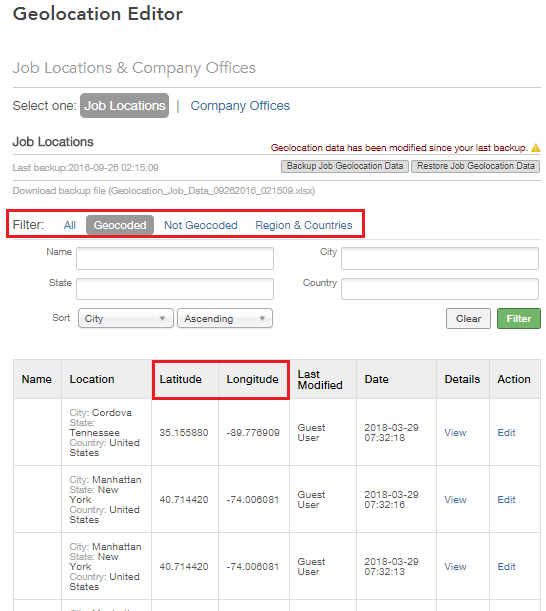View Manhattan row dated 07:32:13
This screenshot has height=611, width=546.
(x=455, y=567)
